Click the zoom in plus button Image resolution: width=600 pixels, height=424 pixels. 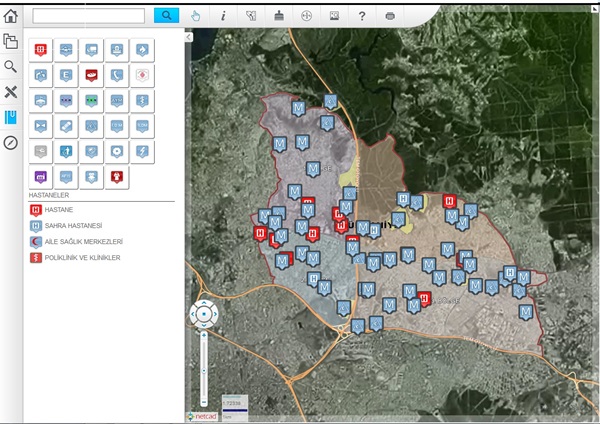pyautogui.click(x=203, y=334)
